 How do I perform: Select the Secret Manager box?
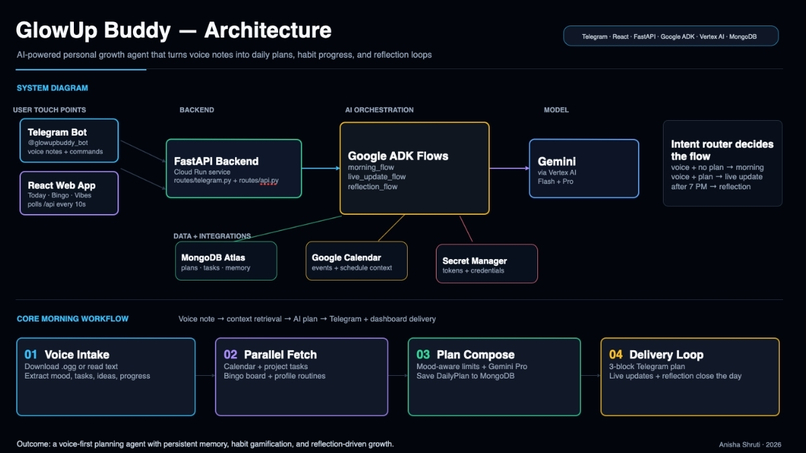(487, 264)
